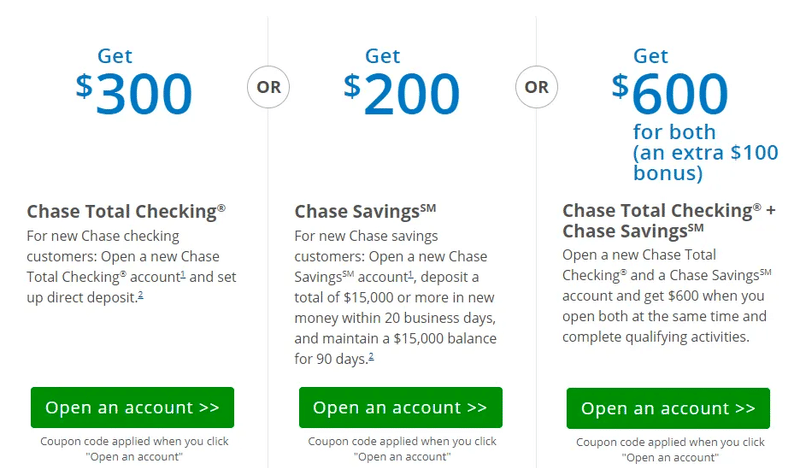Click the Chase Savings heading in middle column
Screen dimensions: 800x468
pyautogui.click(x=365, y=211)
